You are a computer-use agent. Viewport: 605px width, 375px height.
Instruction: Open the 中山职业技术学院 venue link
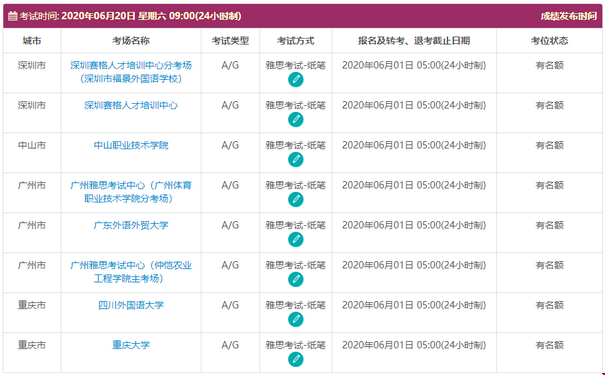131,145
